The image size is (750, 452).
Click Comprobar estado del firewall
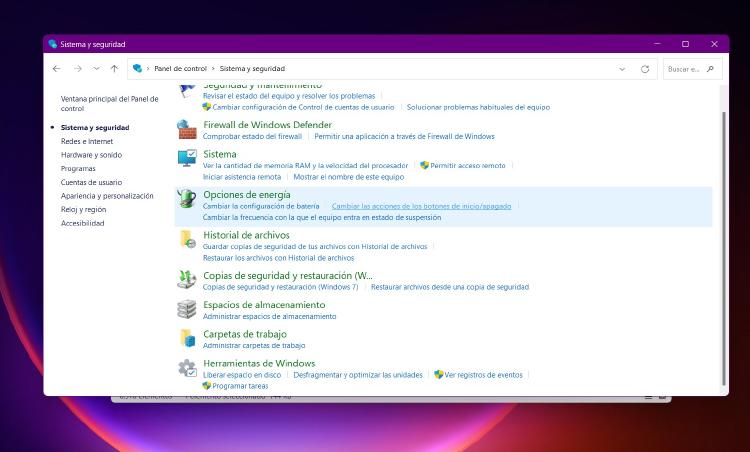[252, 136]
